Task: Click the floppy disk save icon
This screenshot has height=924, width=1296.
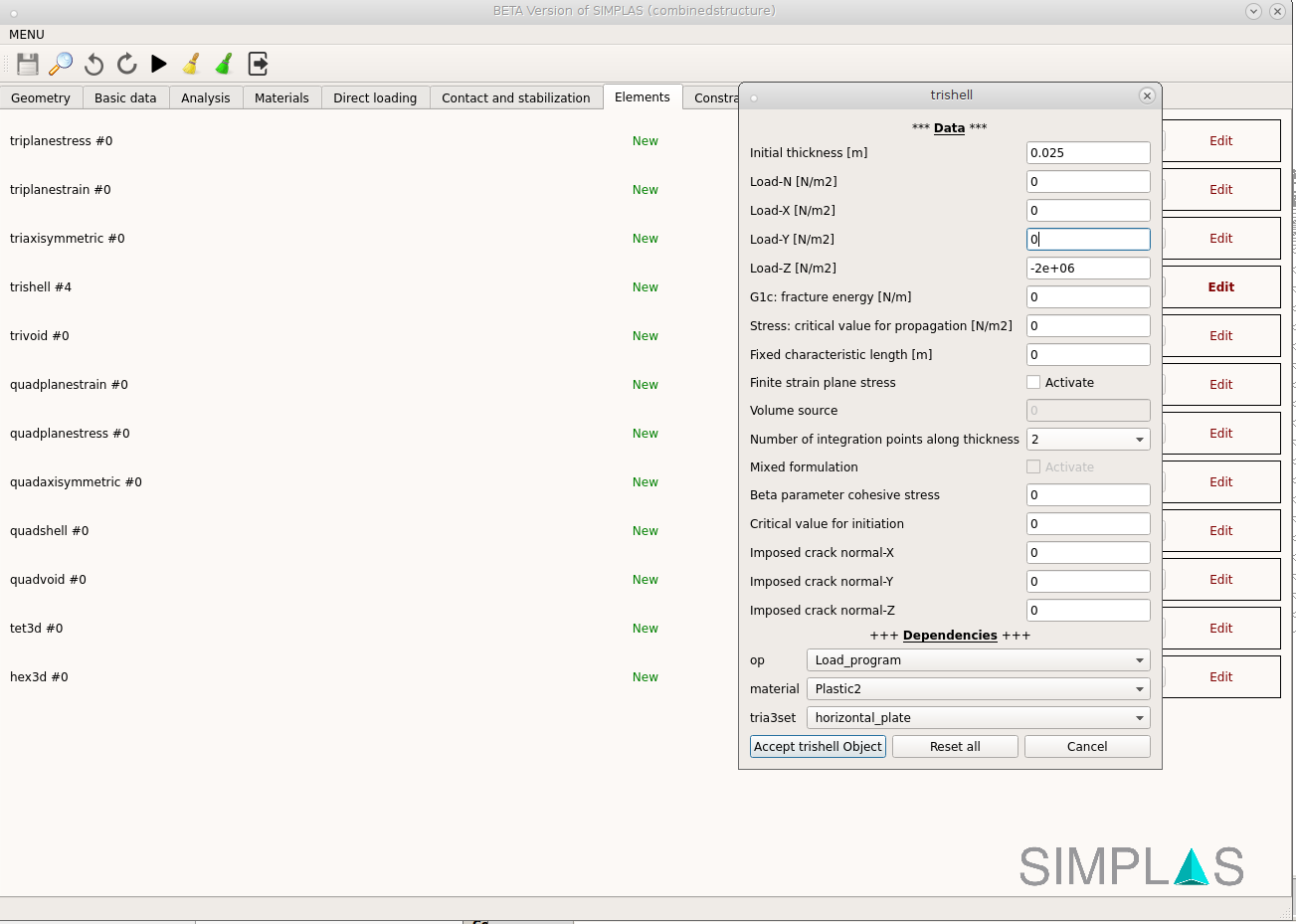Action: pyautogui.click(x=28, y=64)
